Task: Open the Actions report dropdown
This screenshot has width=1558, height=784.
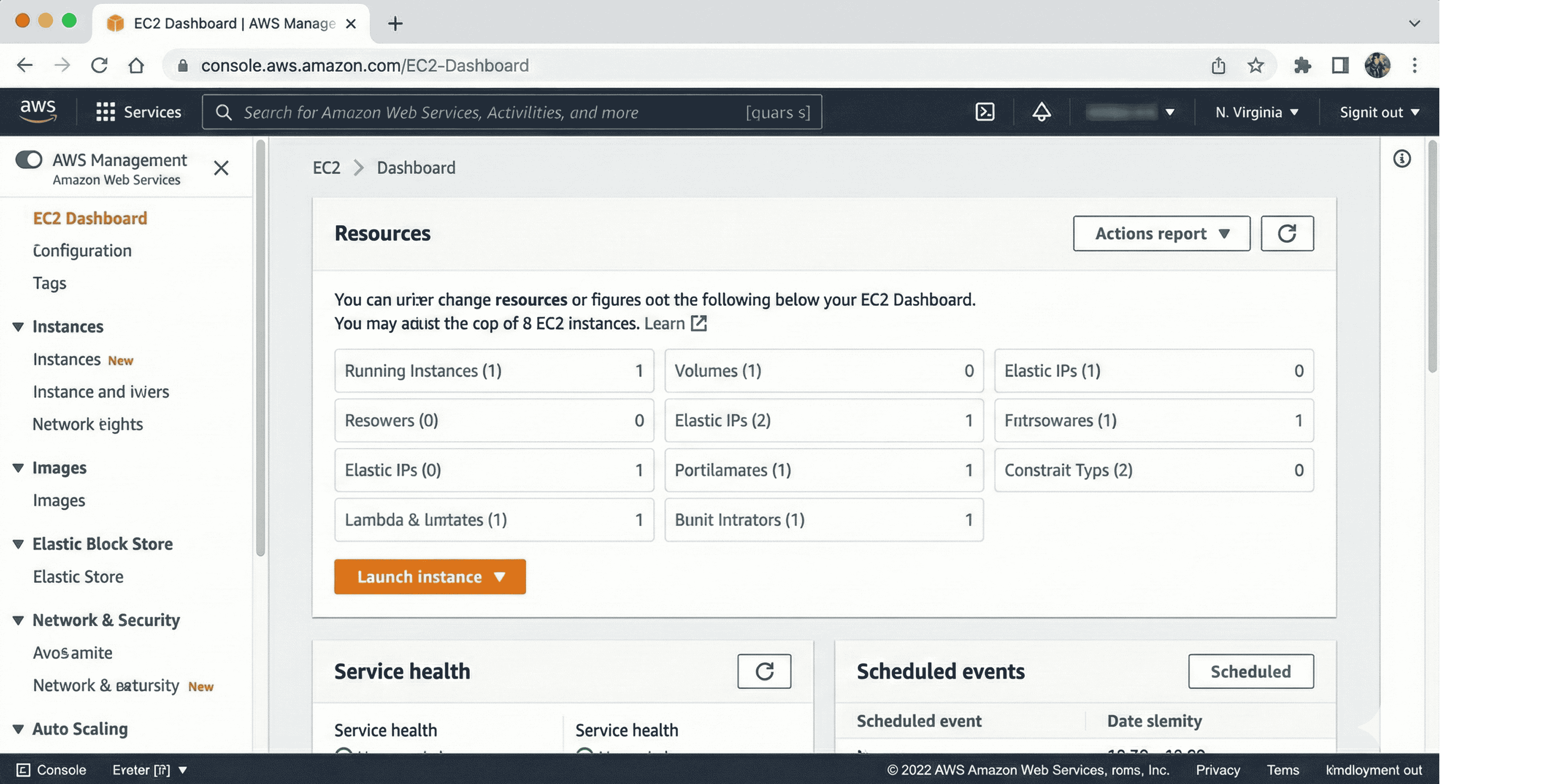Action: pyautogui.click(x=1161, y=233)
